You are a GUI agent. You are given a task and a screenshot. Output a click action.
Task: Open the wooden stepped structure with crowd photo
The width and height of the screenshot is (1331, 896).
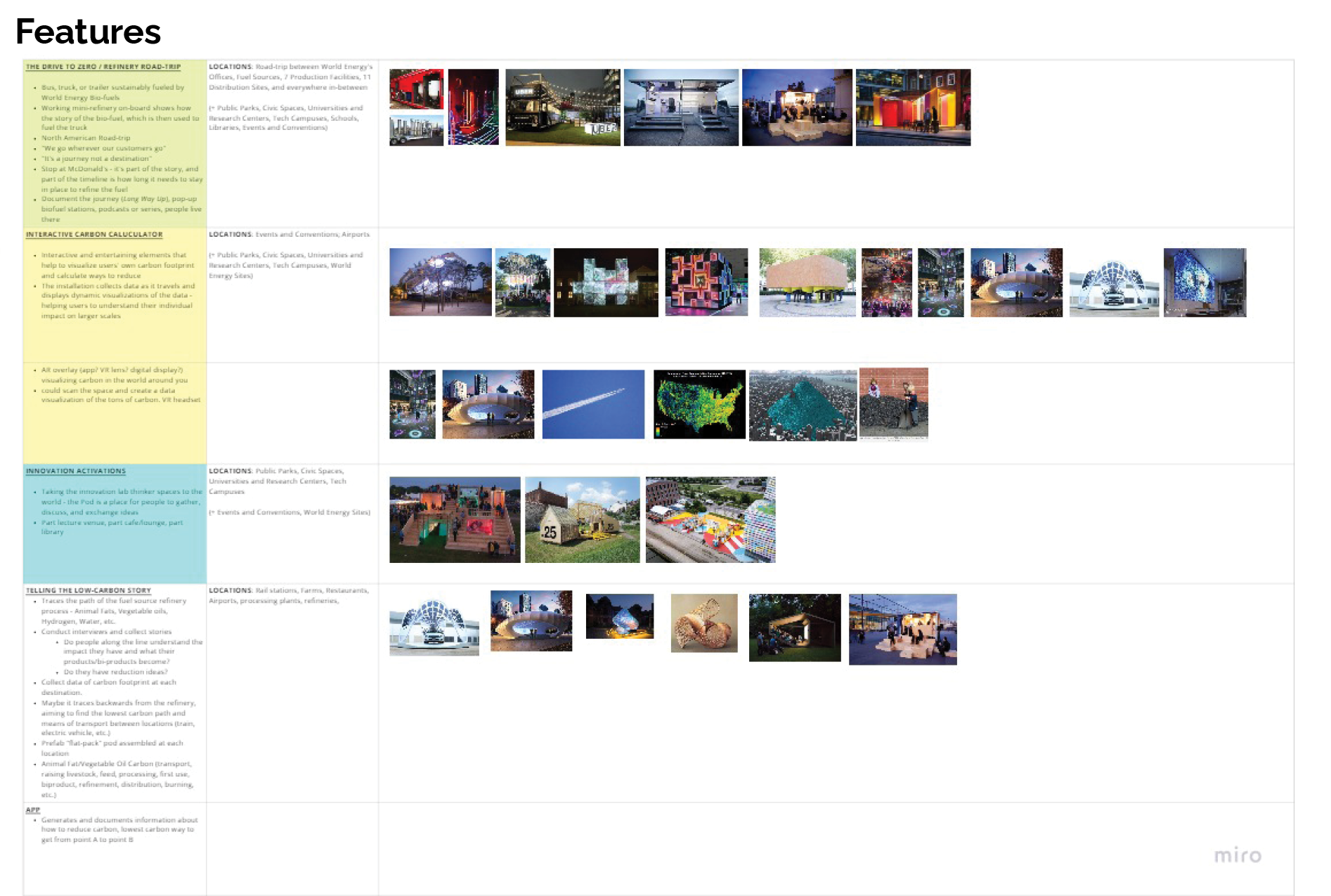click(455, 520)
